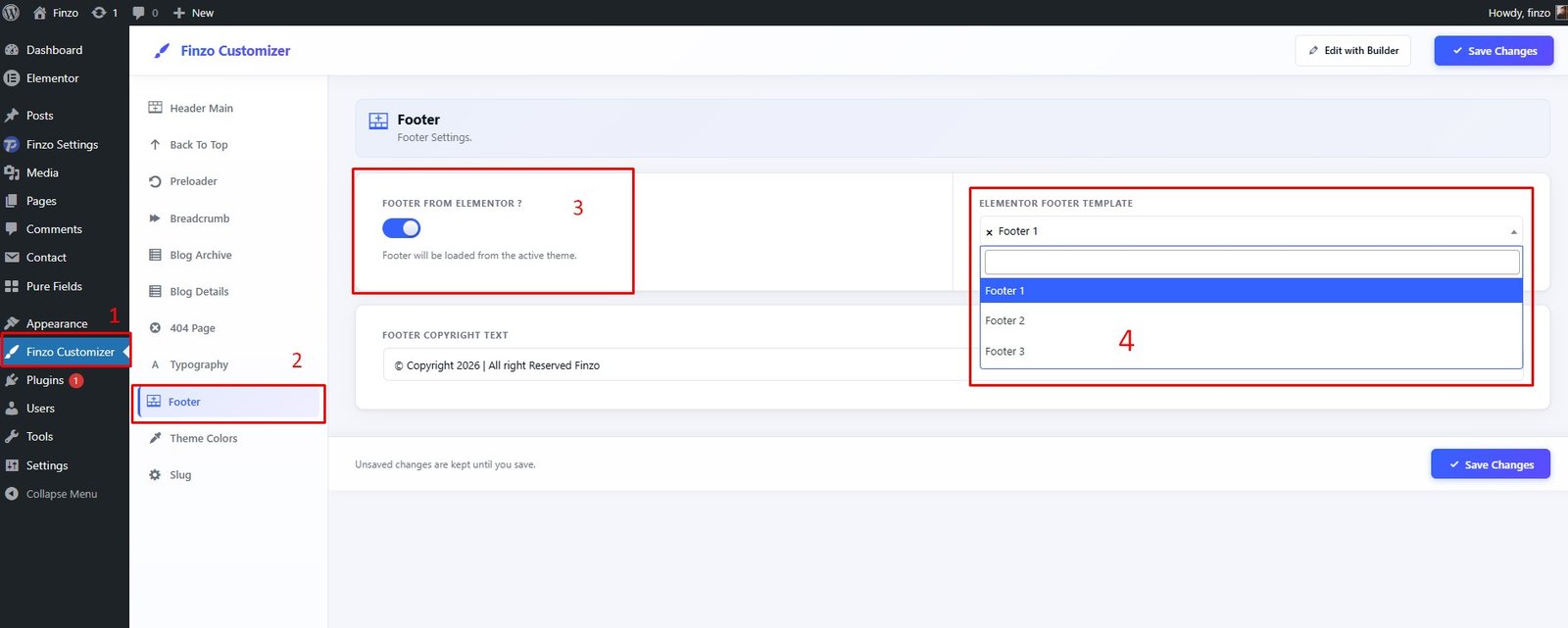1568x628 pixels.
Task: Open Finzo site home link
Action: coord(56,13)
